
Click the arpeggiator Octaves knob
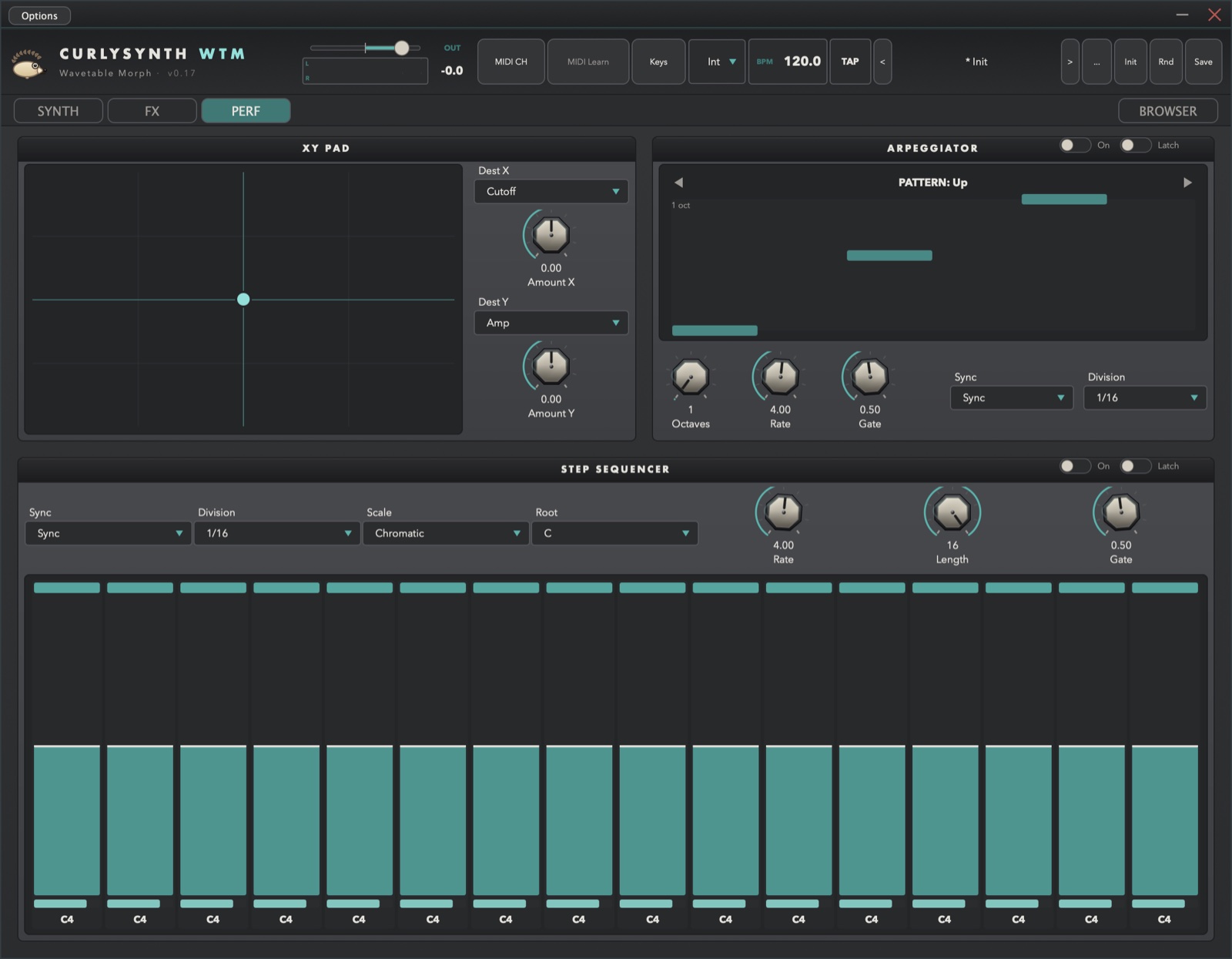(691, 377)
